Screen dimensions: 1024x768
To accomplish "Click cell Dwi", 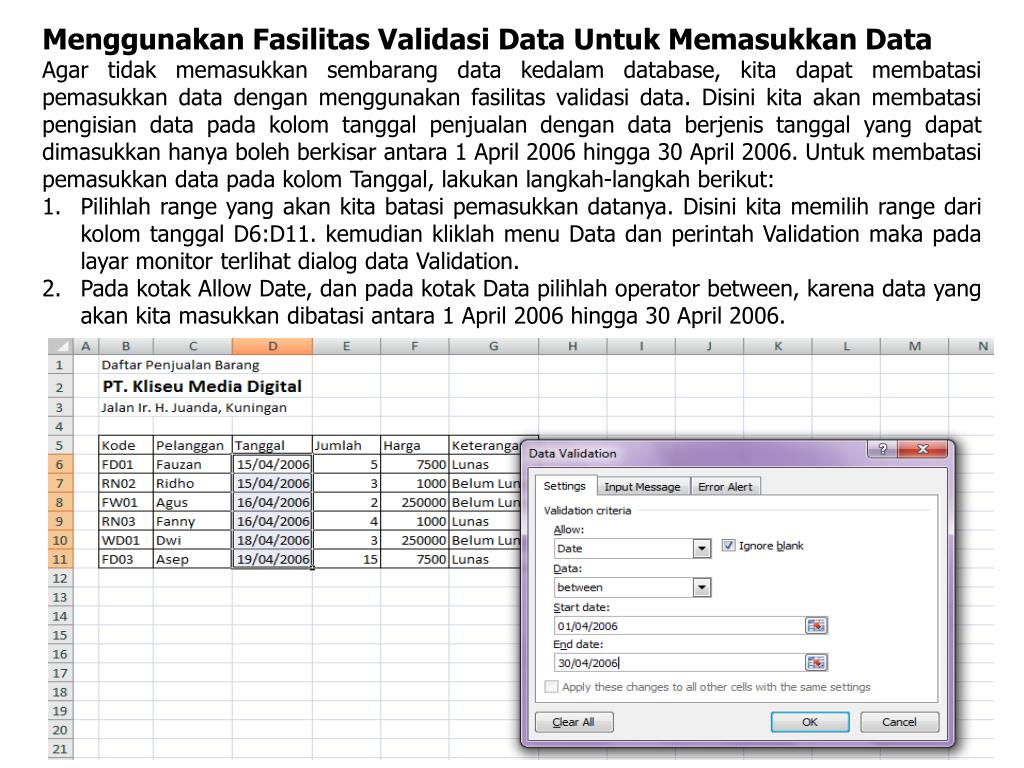I will pyautogui.click(x=193, y=540).
